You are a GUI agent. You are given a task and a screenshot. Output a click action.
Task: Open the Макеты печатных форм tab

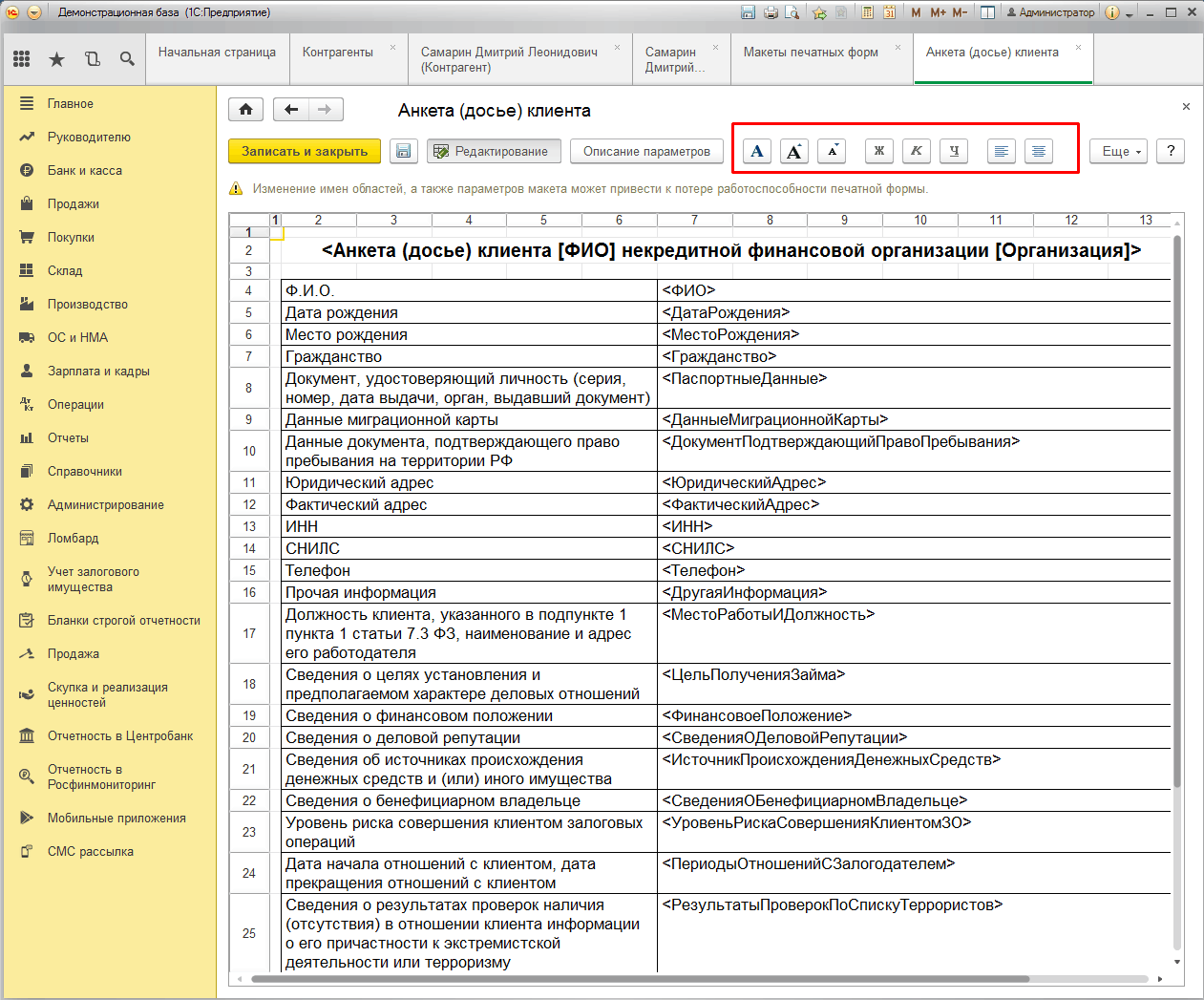[811, 53]
